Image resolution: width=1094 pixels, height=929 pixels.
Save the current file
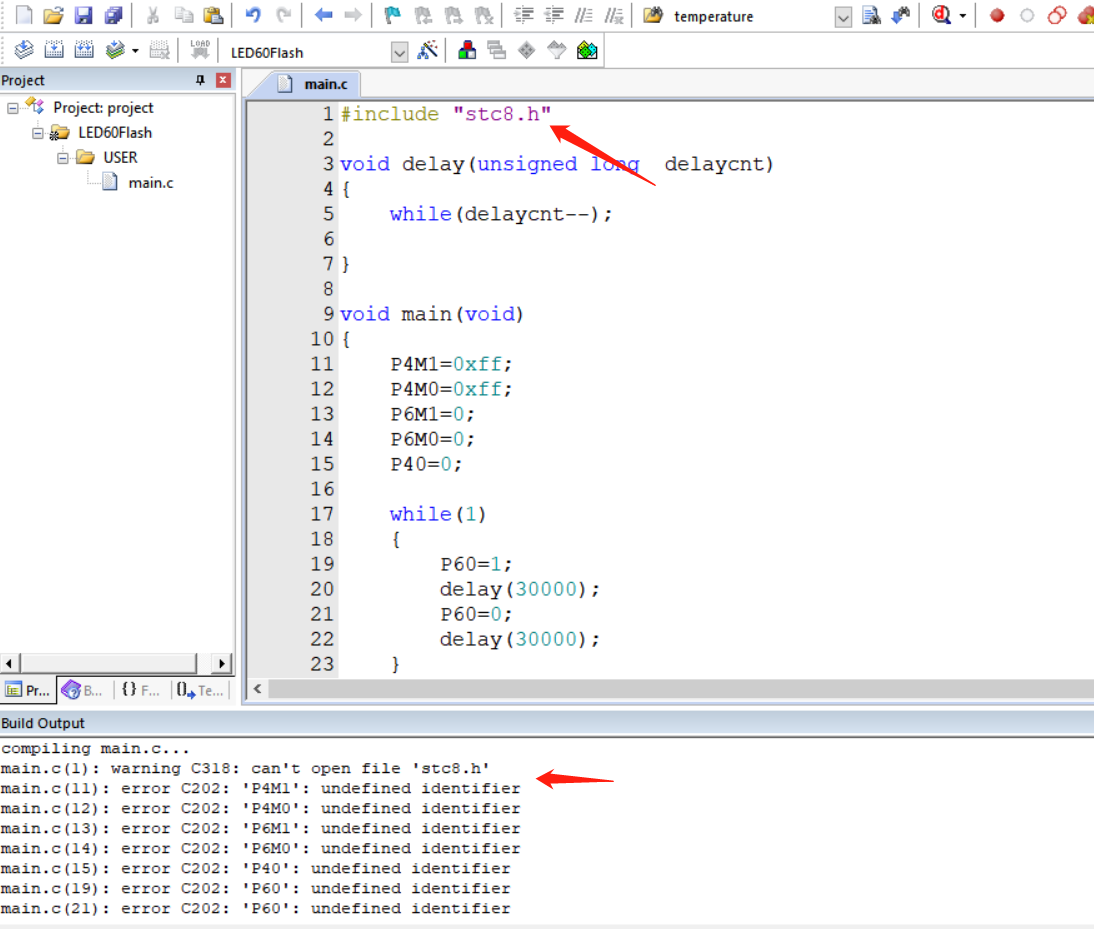(x=83, y=15)
